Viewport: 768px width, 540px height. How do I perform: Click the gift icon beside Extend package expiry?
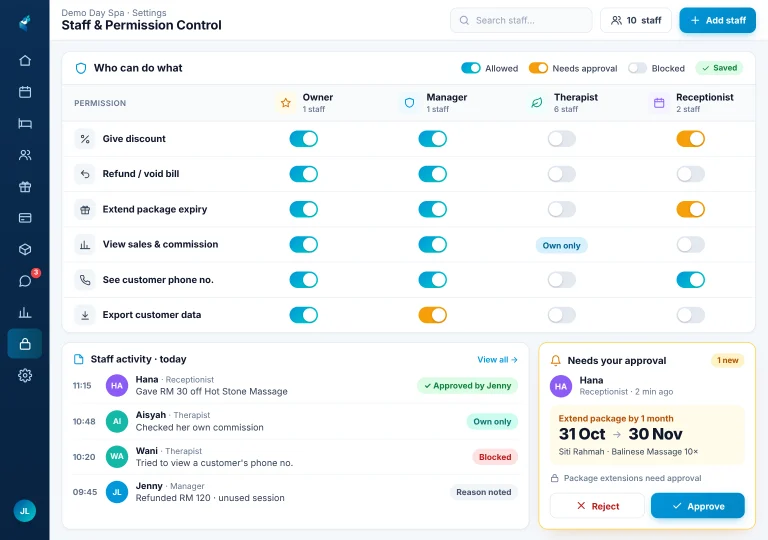(85, 210)
